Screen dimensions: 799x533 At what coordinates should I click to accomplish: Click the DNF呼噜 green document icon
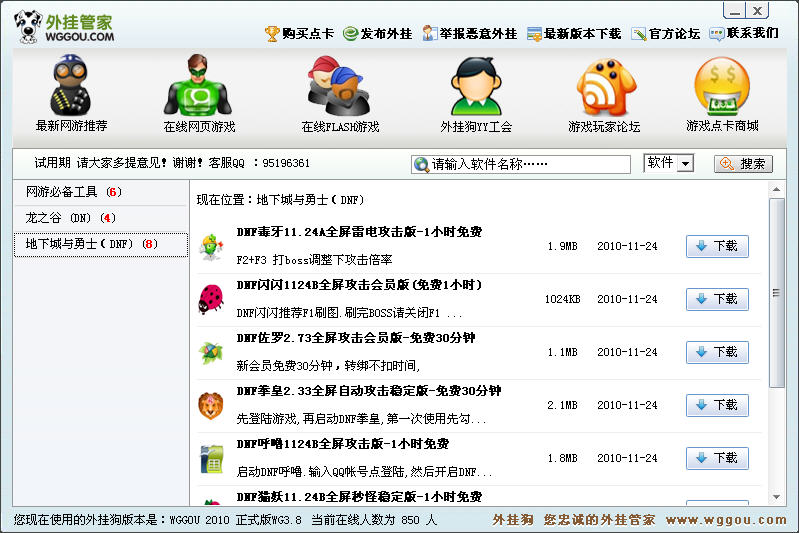click(x=212, y=459)
